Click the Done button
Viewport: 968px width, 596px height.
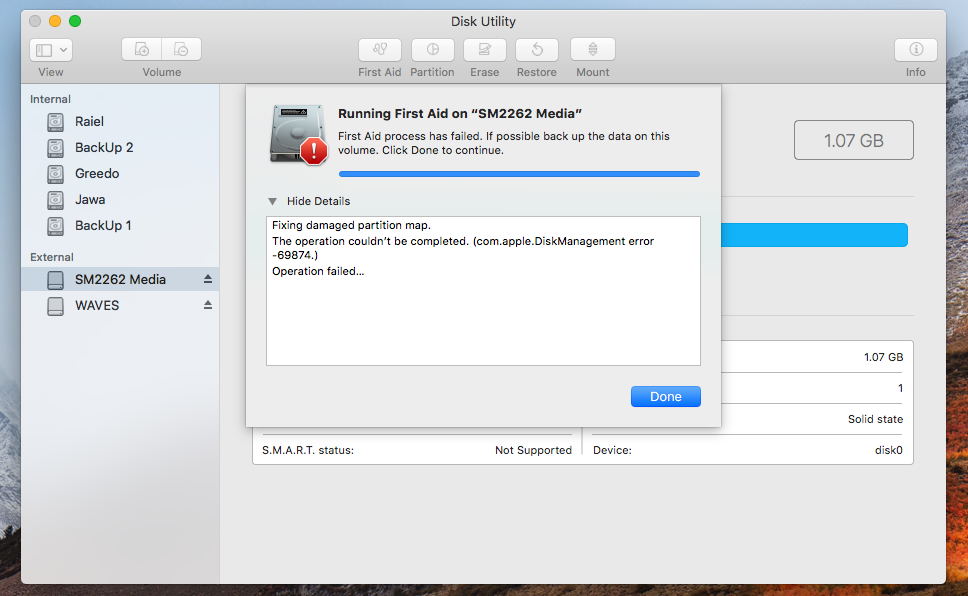[666, 397]
